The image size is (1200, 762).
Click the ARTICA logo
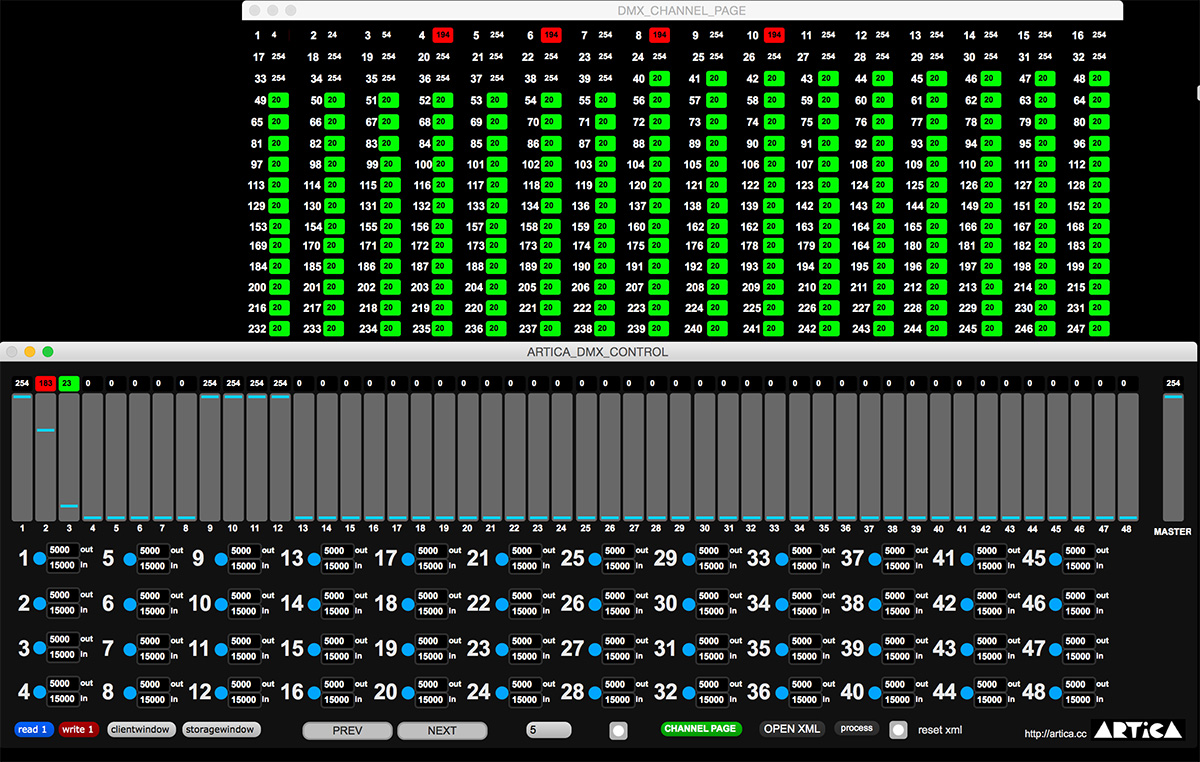point(1136,730)
